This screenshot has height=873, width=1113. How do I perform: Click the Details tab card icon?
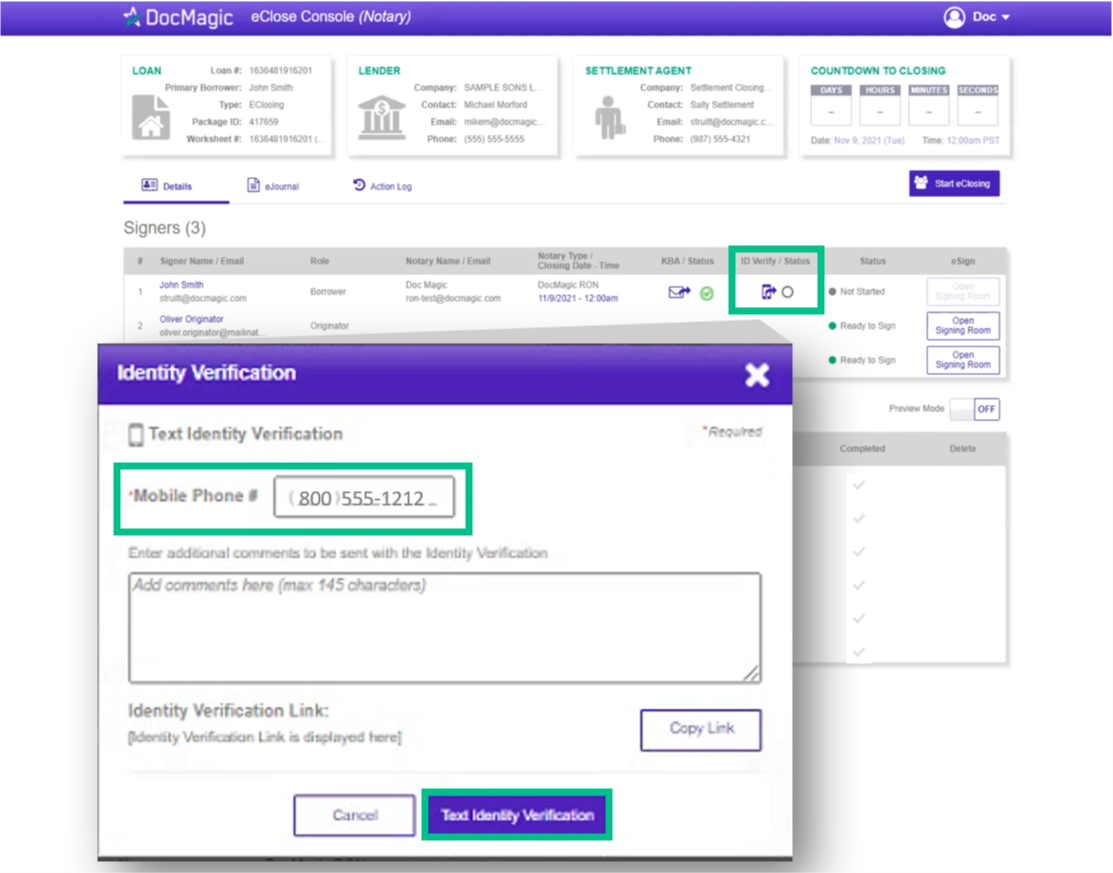(x=149, y=185)
